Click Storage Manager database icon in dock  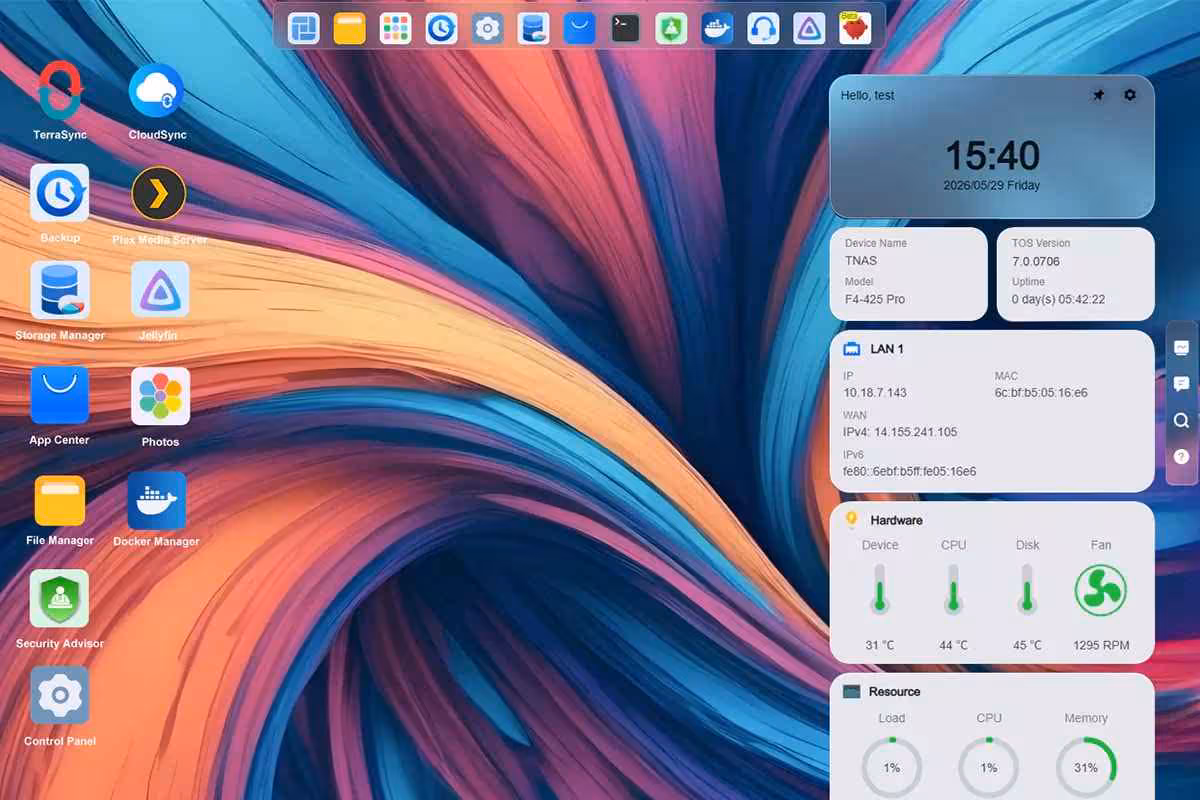(533, 28)
